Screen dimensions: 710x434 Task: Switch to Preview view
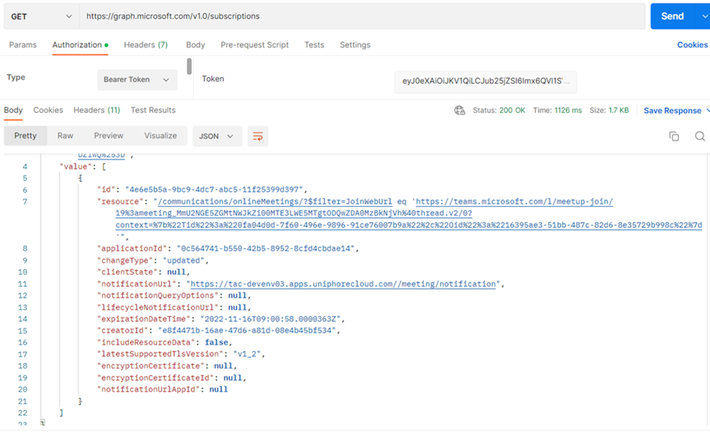(109, 136)
